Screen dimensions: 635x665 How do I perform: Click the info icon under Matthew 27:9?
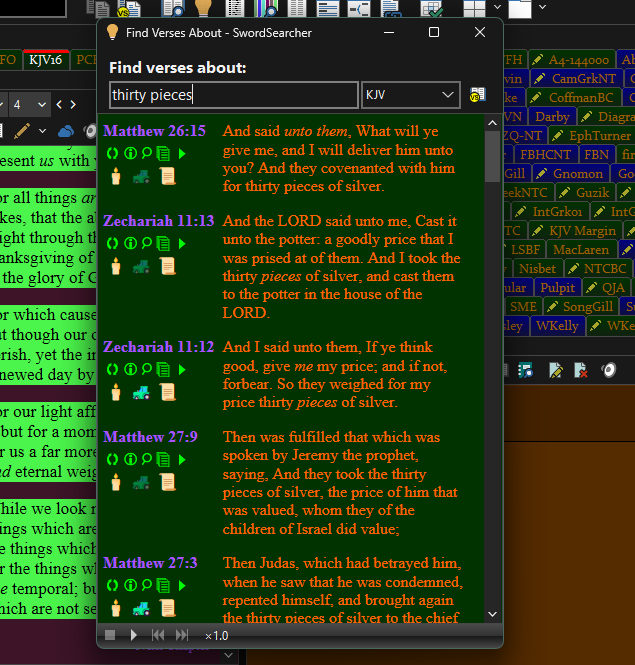pos(130,459)
